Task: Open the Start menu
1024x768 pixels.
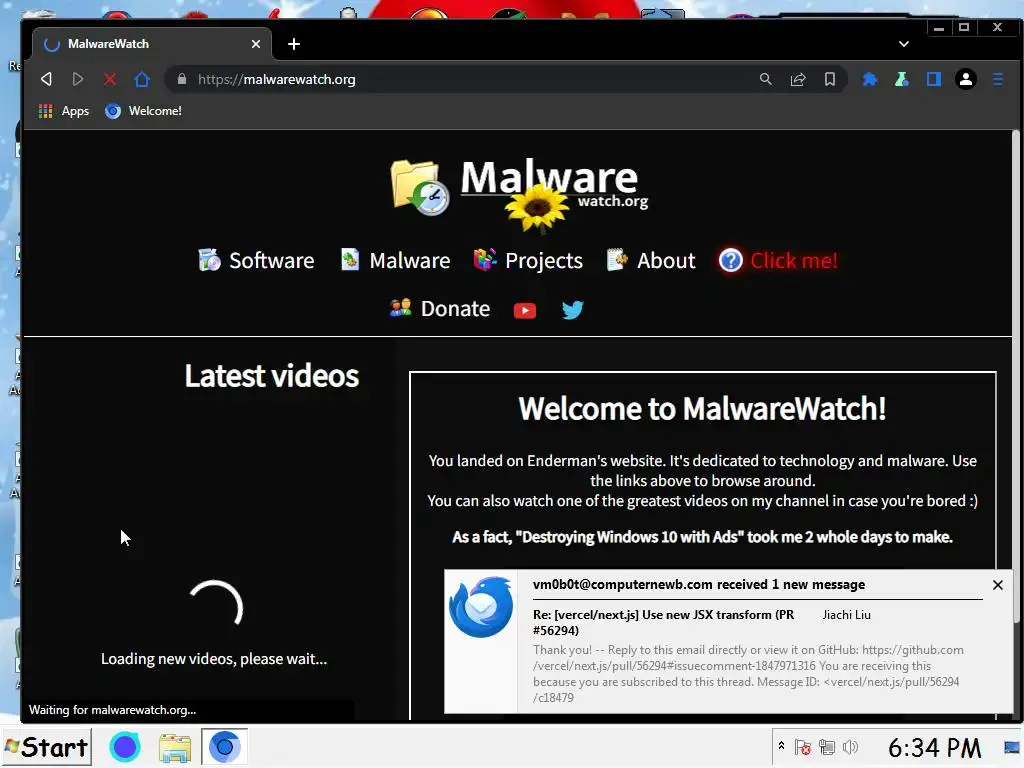Action: [46, 747]
